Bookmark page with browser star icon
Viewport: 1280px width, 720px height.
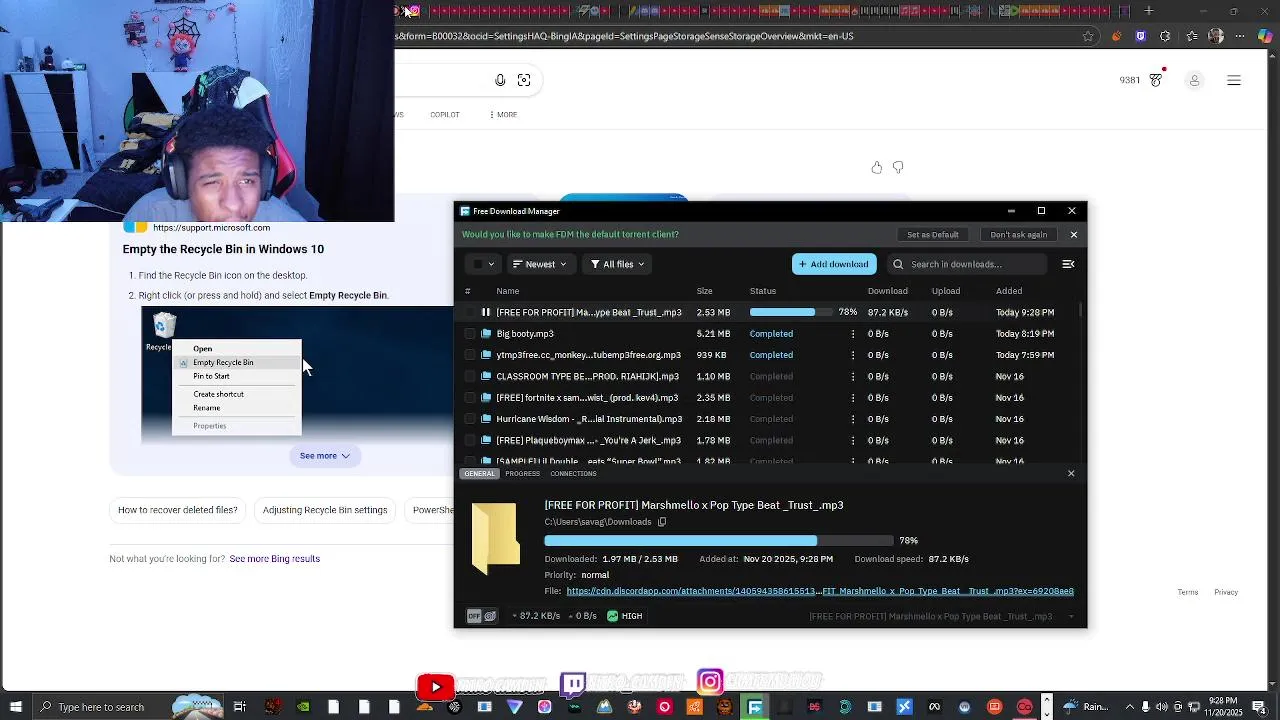(1088, 36)
